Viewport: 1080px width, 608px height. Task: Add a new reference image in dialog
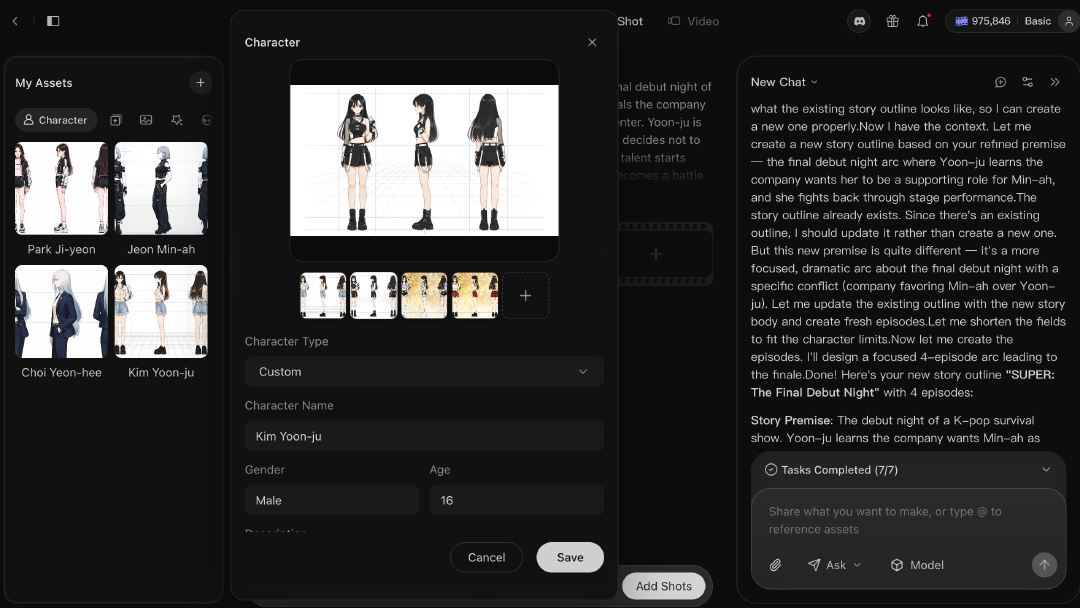pyautogui.click(x=526, y=295)
